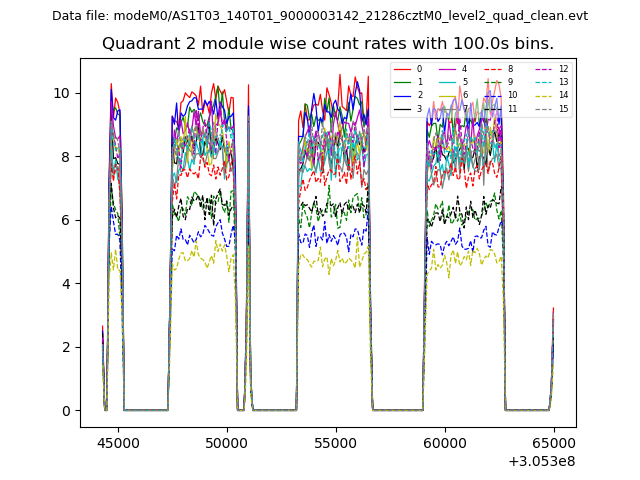This screenshot has height=480, width=640.
Task: Click the x-axis tick label 45000
Action: pyautogui.click(x=118, y=443)
